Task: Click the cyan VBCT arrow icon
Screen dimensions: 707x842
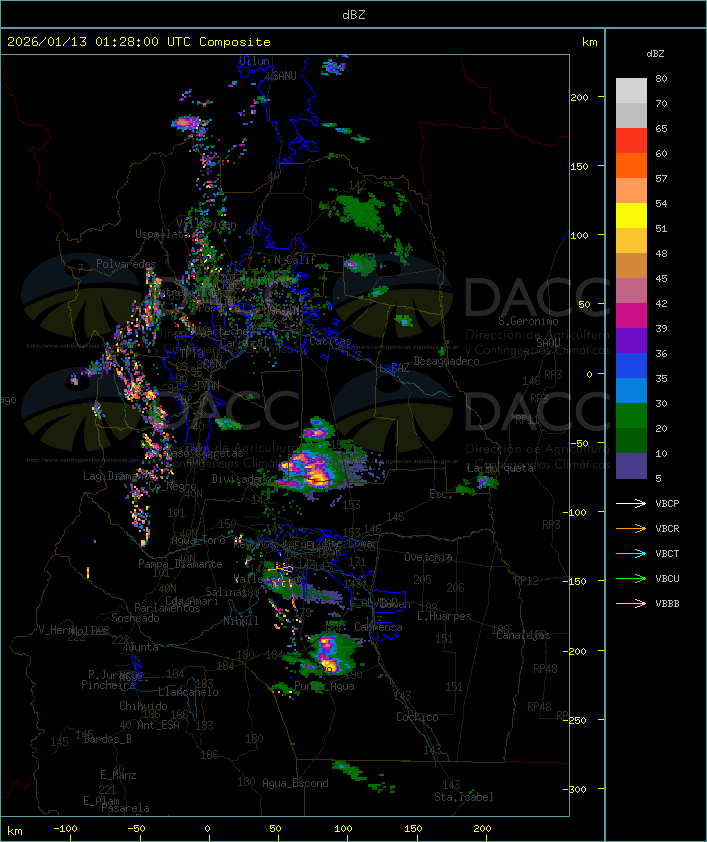Action: click(630, 553)
